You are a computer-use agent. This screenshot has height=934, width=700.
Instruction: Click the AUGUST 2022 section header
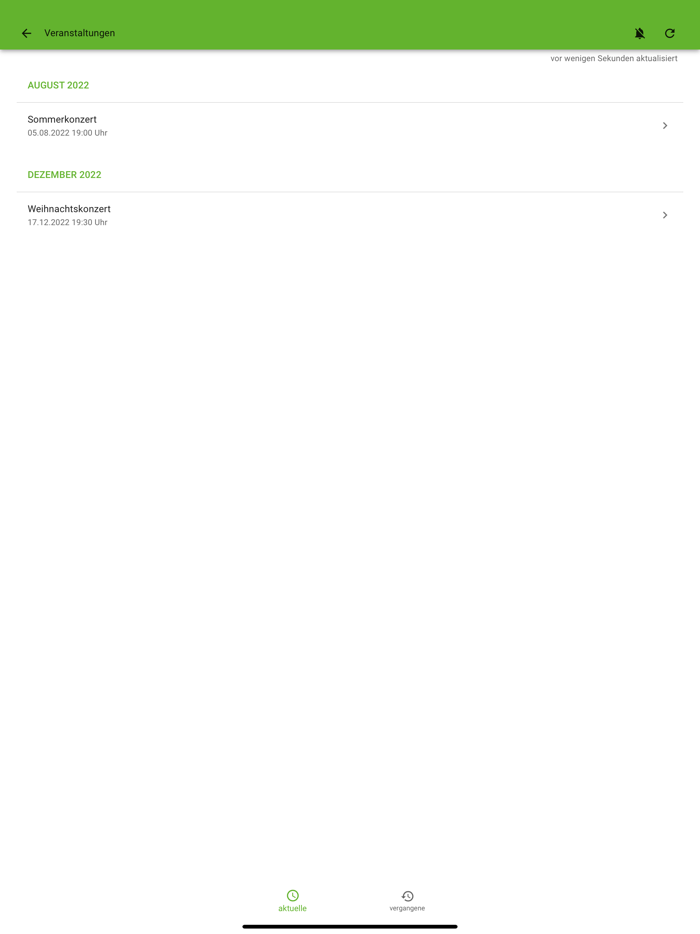tap(58, 85)
